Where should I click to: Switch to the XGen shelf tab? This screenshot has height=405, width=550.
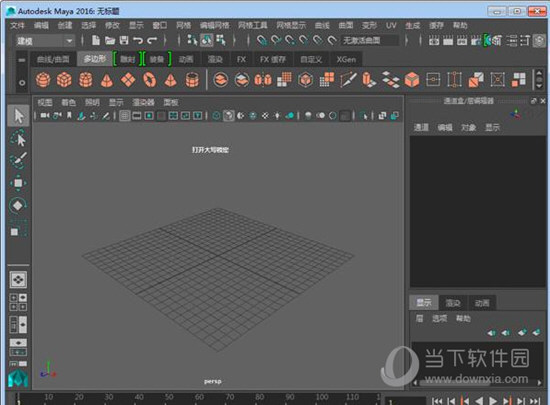[346, 59]
